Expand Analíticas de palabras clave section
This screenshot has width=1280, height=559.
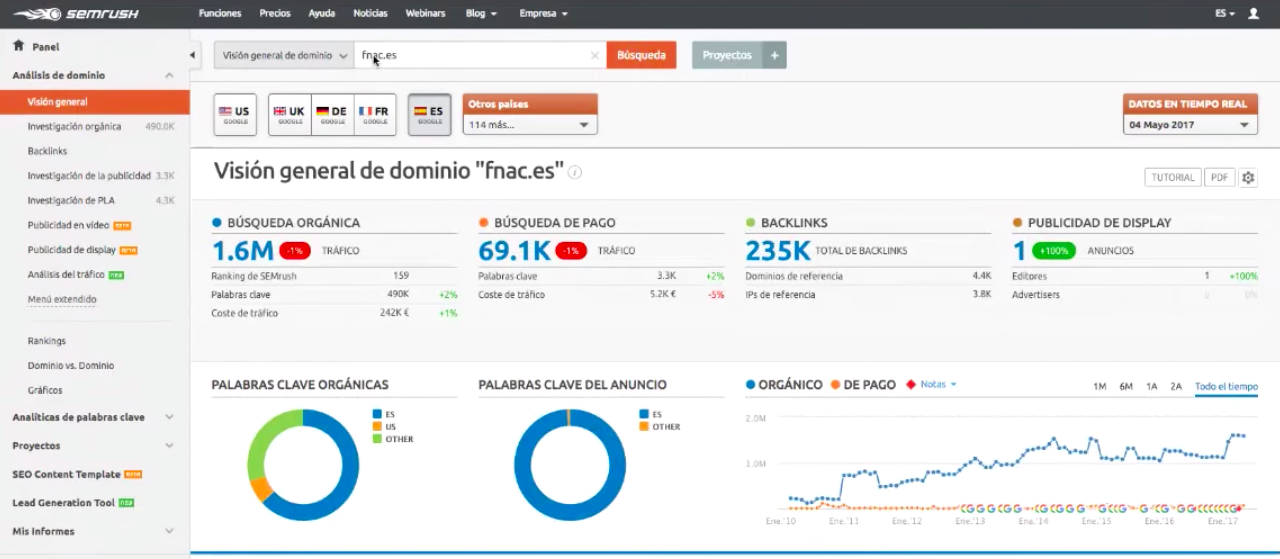pos(169,417)
